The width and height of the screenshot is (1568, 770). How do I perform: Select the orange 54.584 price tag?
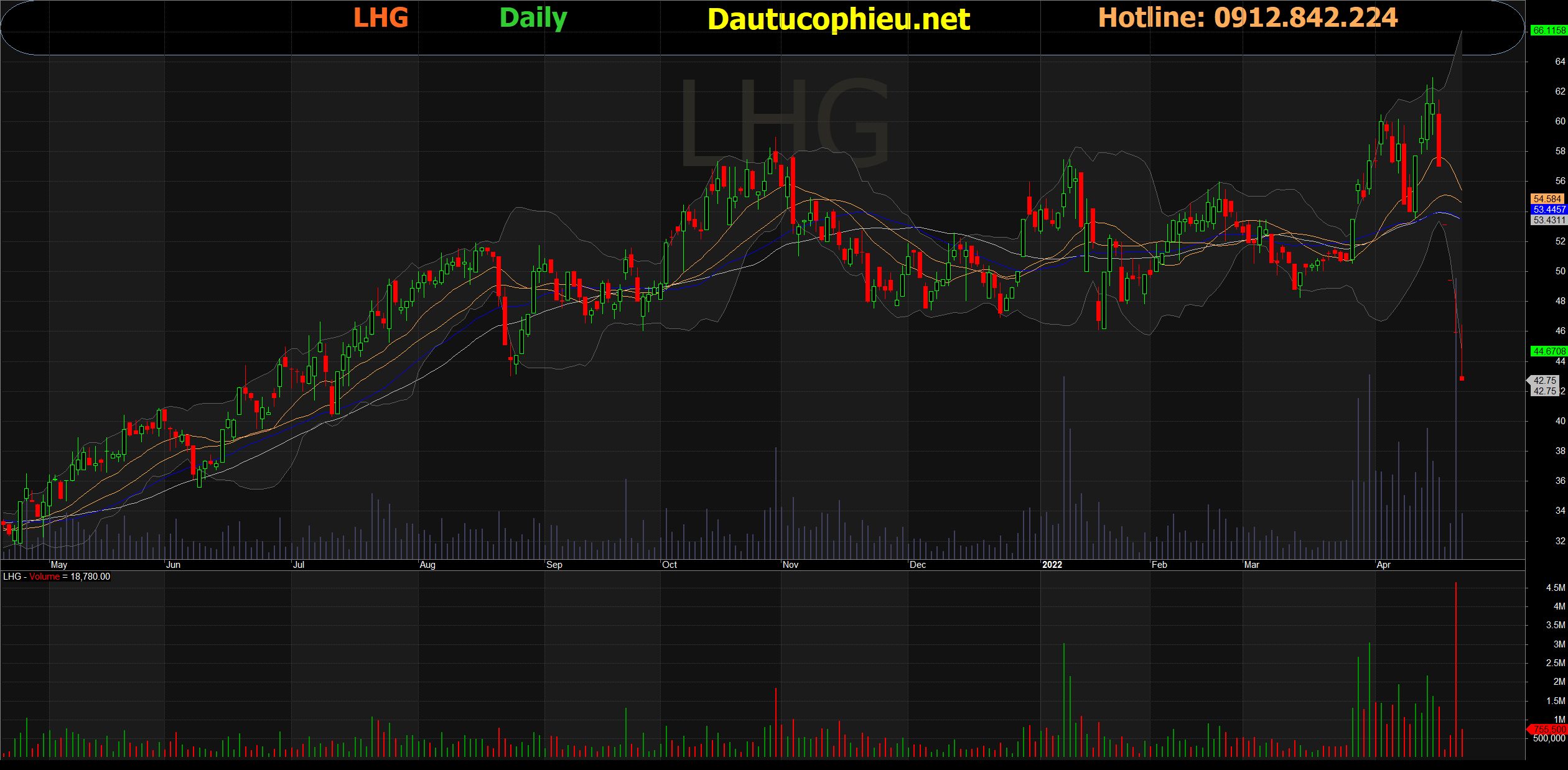[1547, 199]
